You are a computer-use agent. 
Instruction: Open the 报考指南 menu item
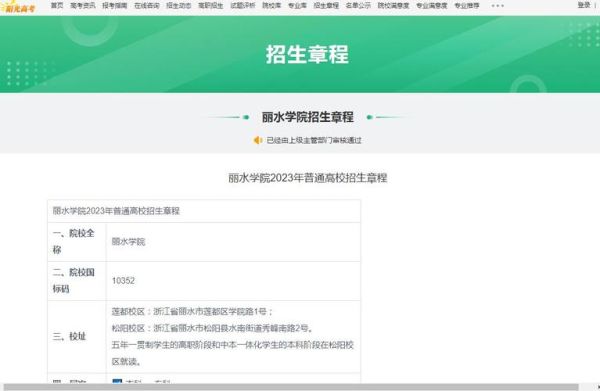pyautogui.click(x=115, y=5)
